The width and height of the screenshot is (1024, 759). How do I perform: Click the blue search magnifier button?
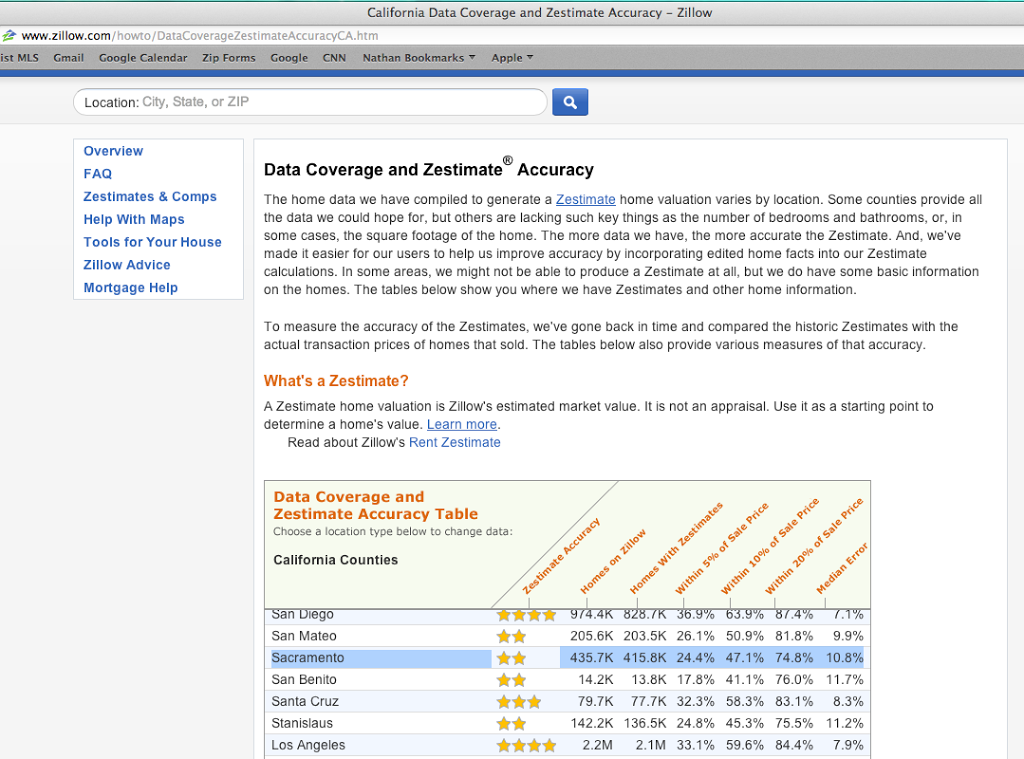click(x=569, y=102)
